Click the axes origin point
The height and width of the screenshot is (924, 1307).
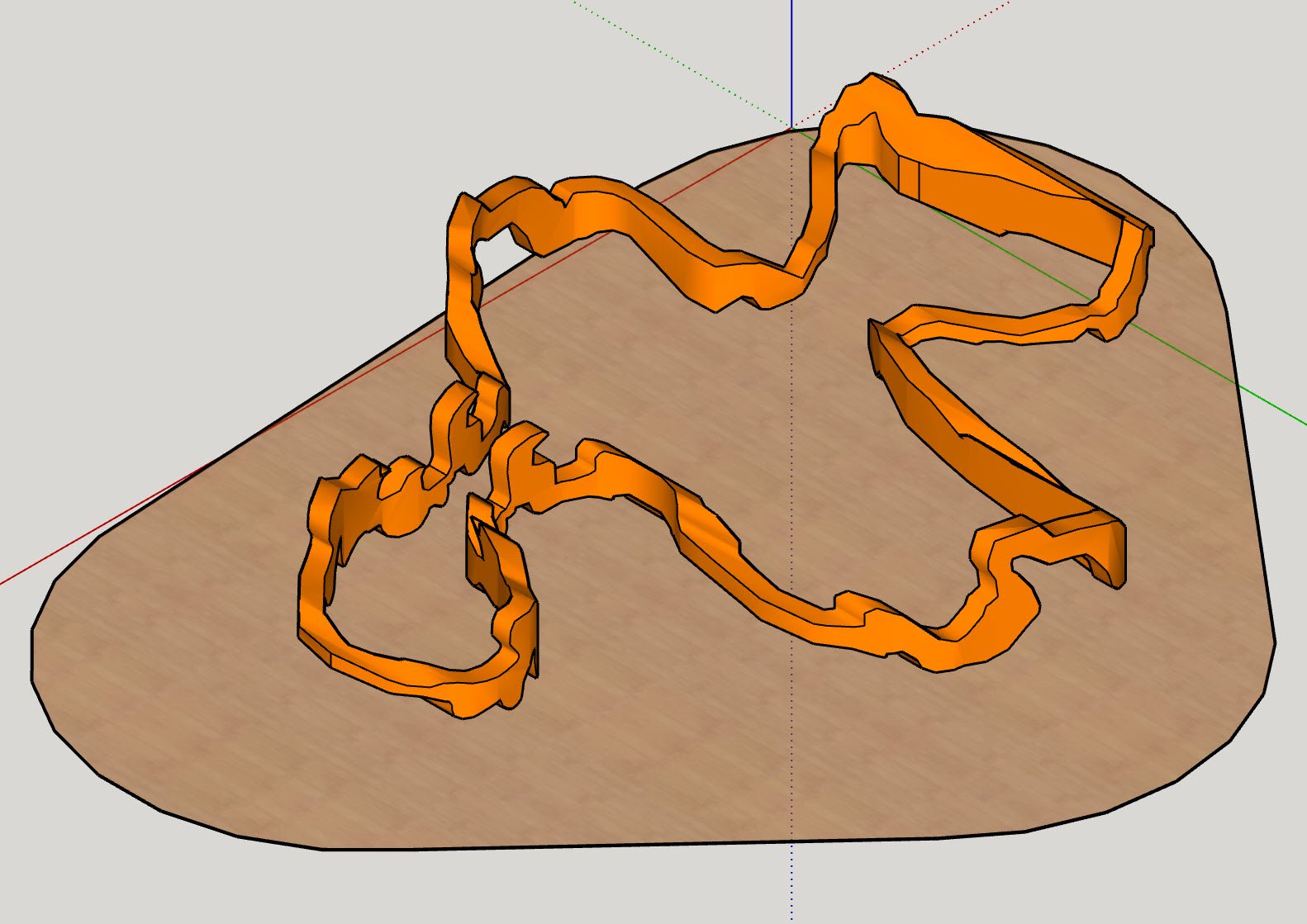(791, 128)
